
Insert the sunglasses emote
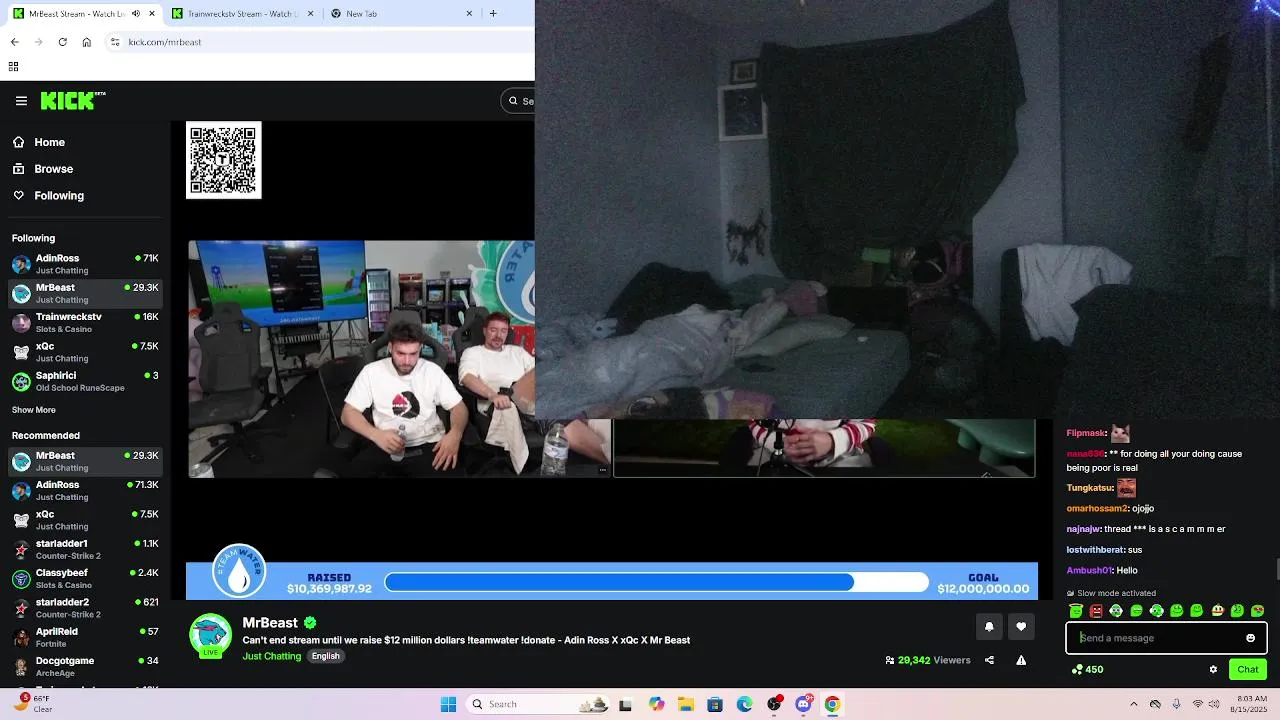1258,611
